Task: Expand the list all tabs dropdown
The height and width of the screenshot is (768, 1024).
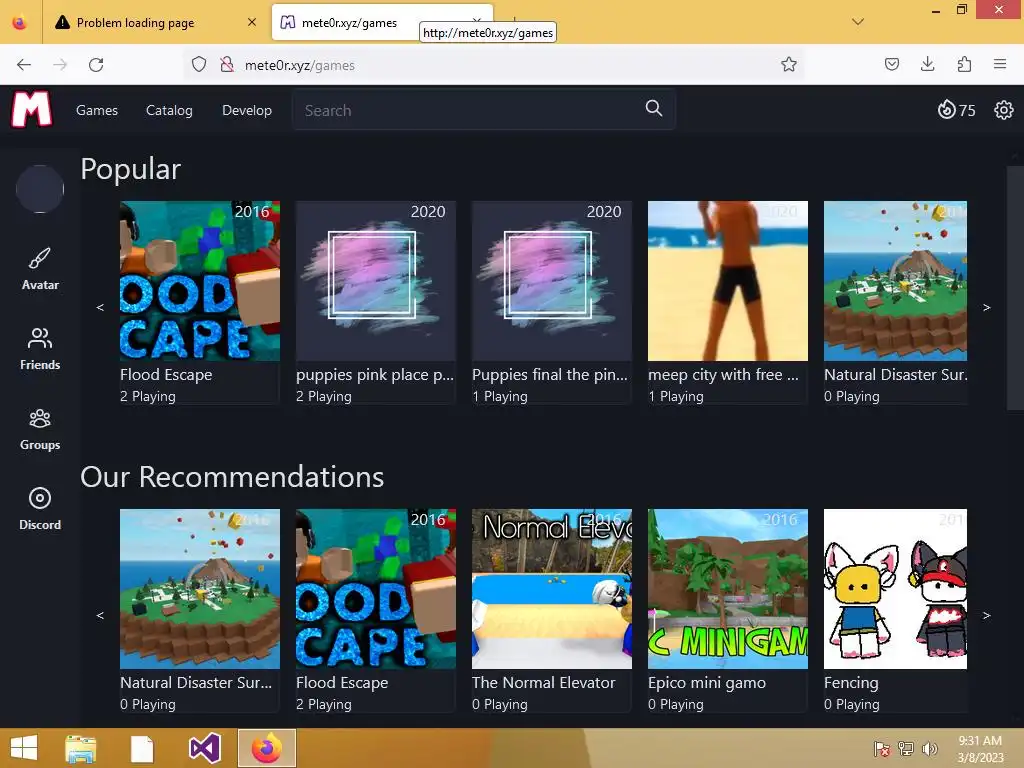Action: (x=858, y=22)
